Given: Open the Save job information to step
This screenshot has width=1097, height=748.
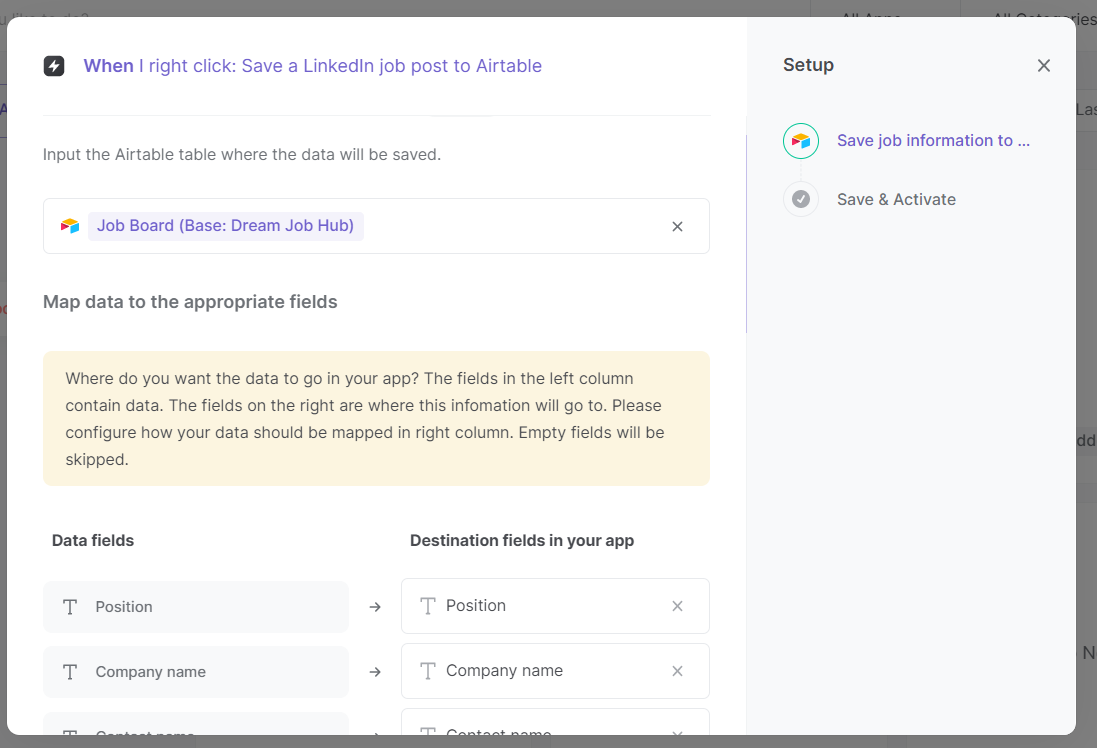Looking at the screenshot, I should (x=933, y=141).
